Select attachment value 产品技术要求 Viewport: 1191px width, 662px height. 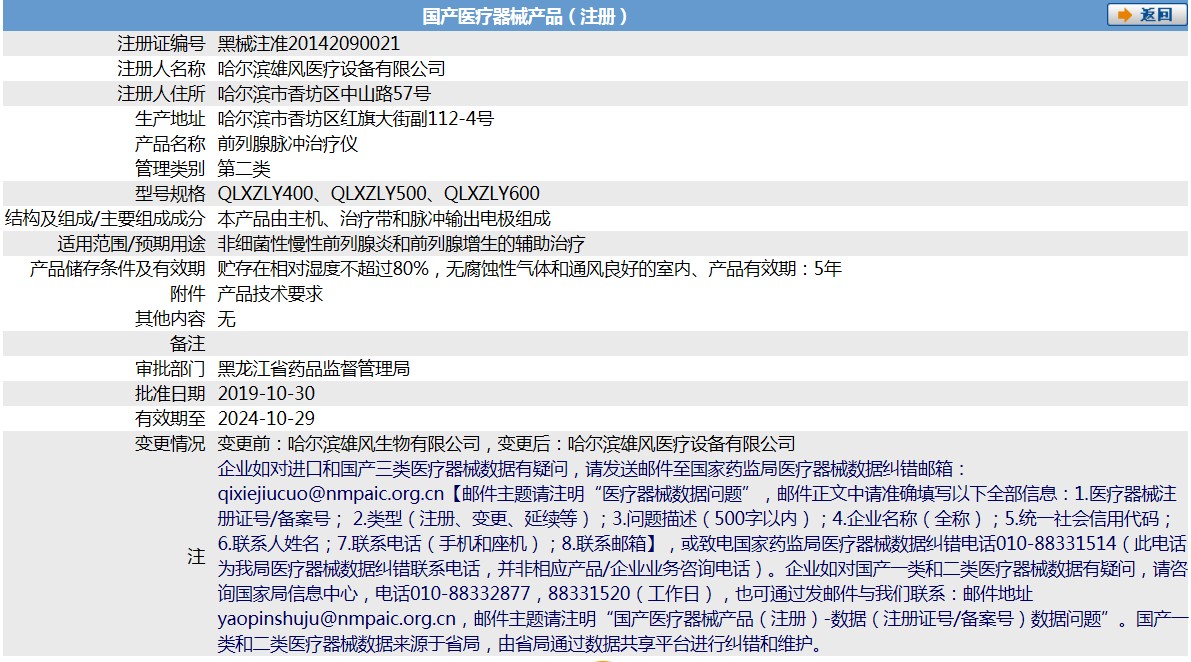(x=270, y=294)
